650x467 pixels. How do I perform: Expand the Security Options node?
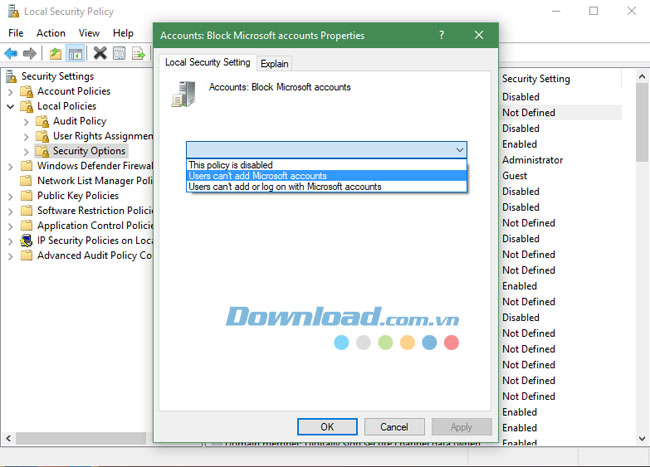pos(26,152)
